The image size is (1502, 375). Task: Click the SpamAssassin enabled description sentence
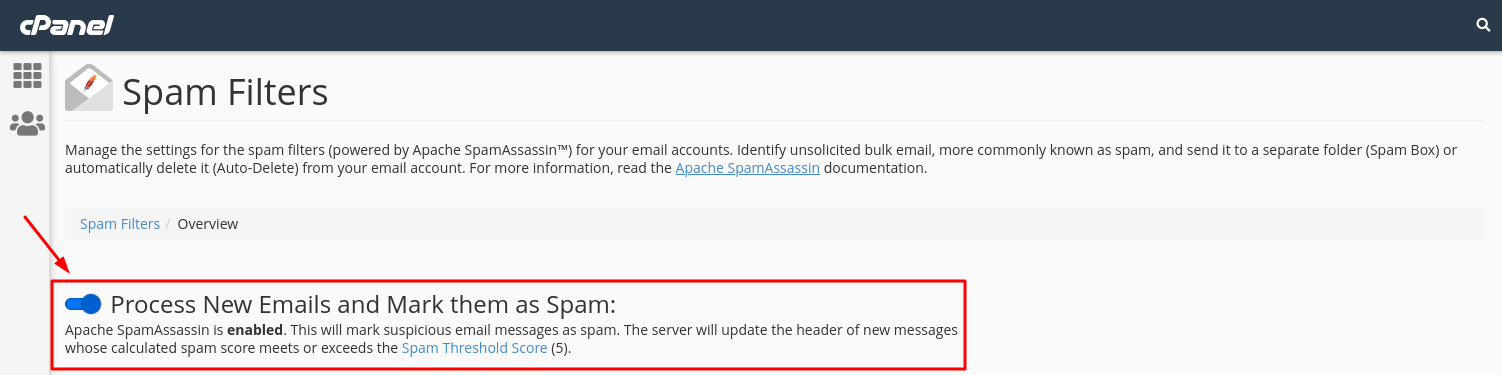pos(511,339)
